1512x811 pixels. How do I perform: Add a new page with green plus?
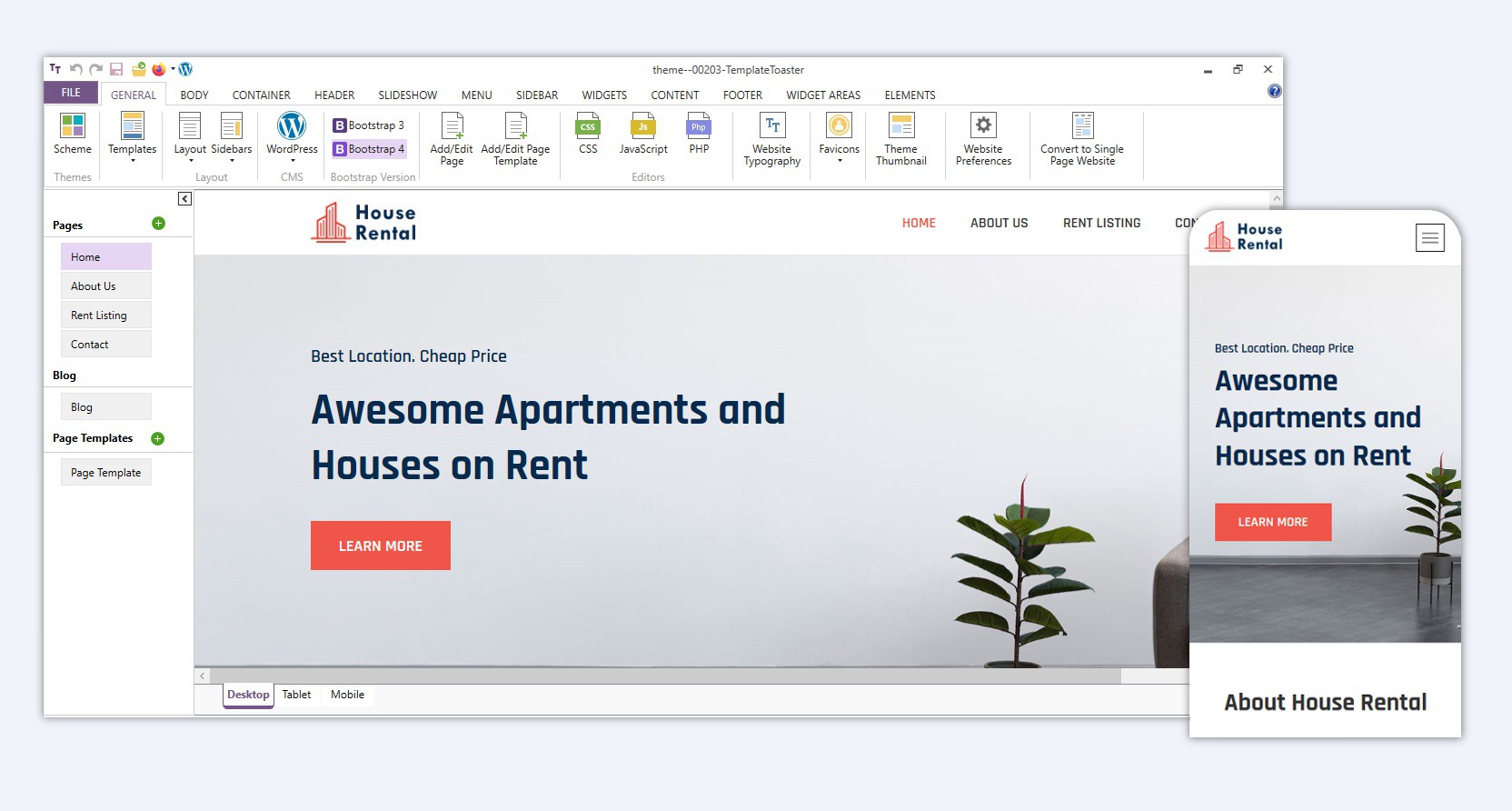pyautogui.click(x=158, y=224)
